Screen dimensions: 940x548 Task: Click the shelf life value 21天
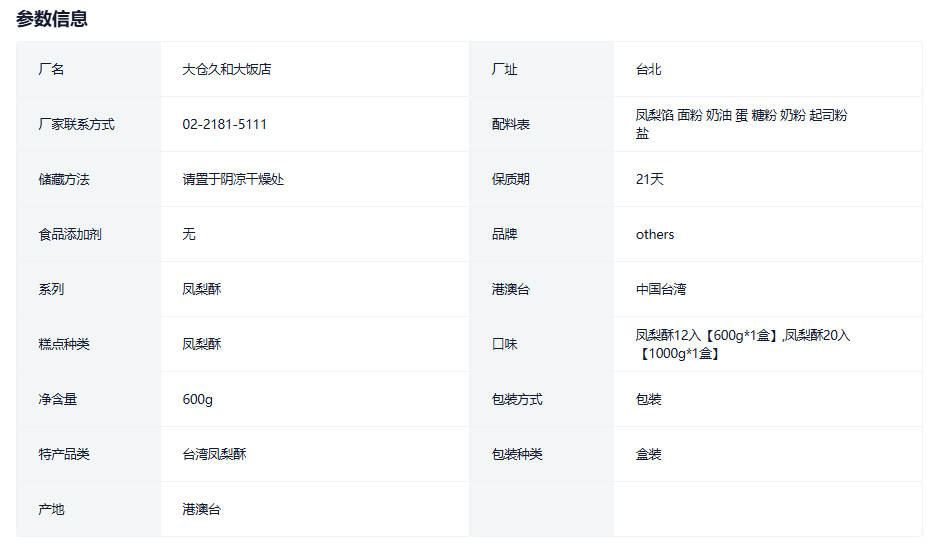click(x=649, y=180)
